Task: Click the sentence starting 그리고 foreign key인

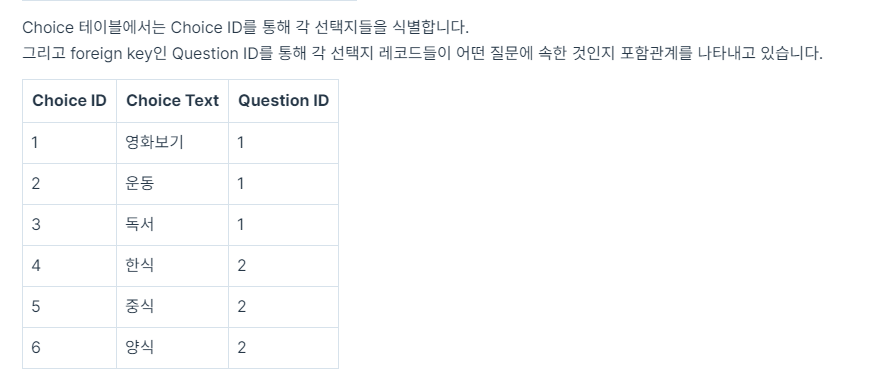Action: [422, 53]
